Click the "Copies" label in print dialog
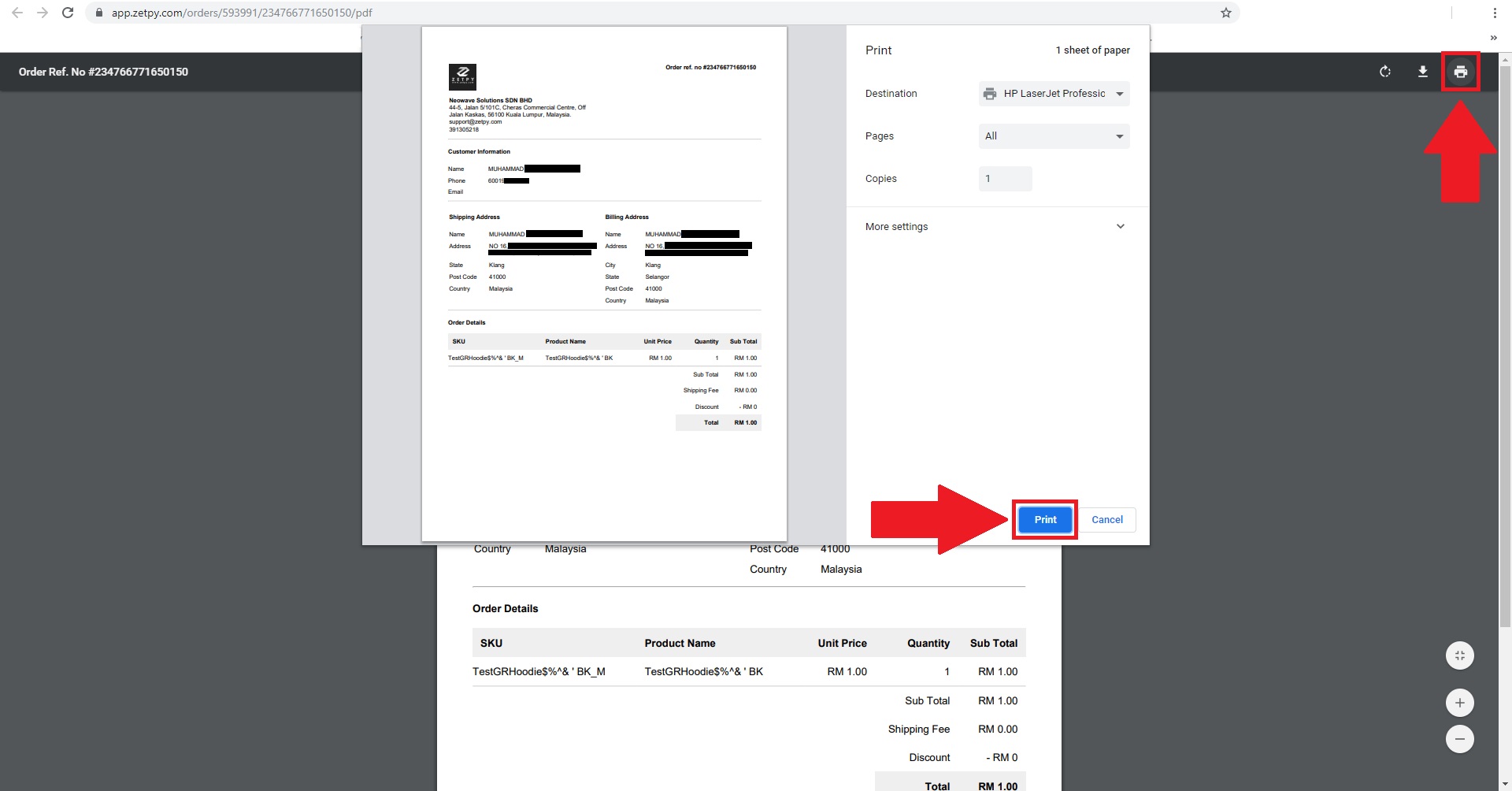The height and width of the screenshot is (791, 1512). pos(881,179)
